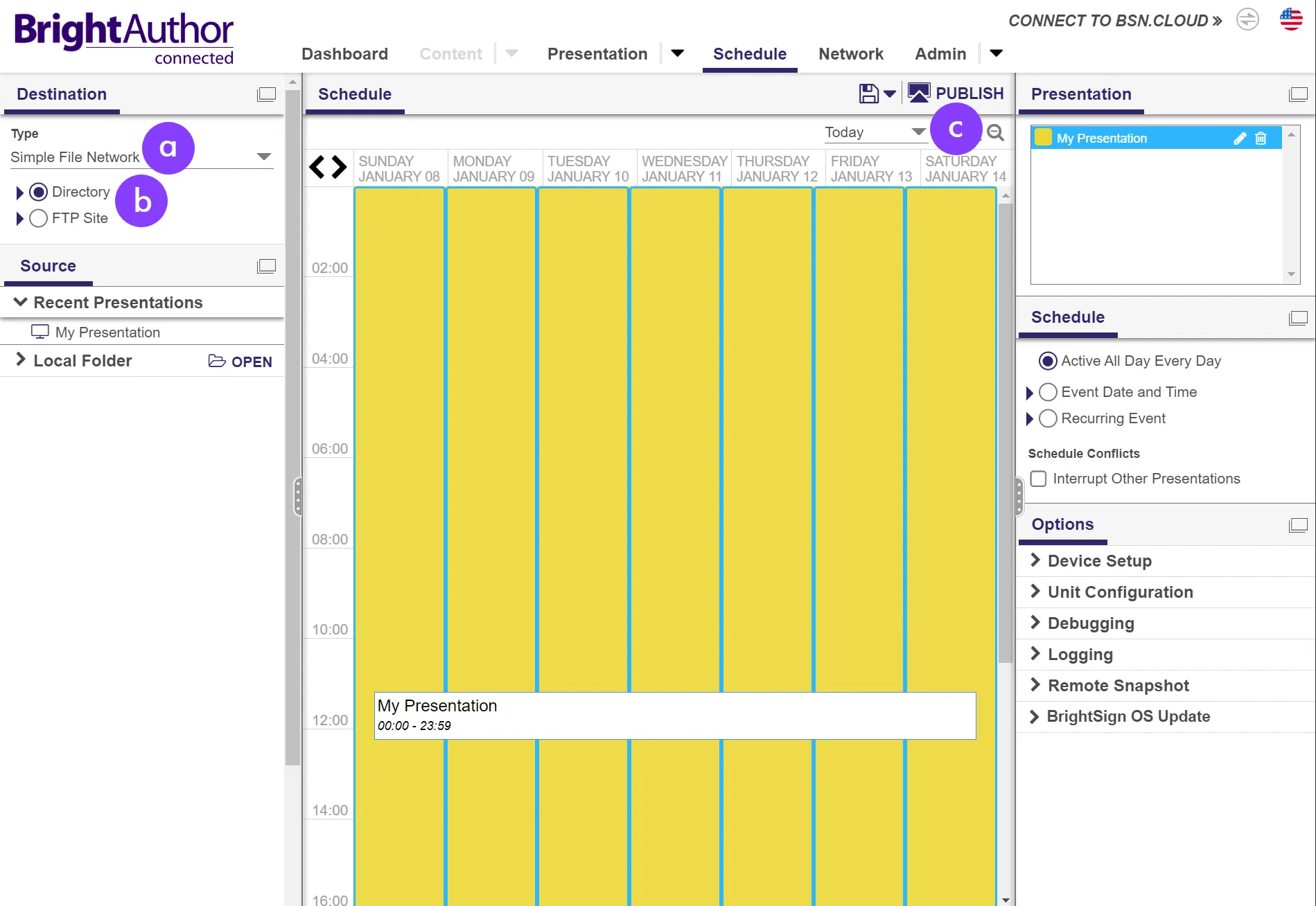Click CONNECT TO BSN.CLOUD link
Screen dimensions: 1316x906
[1115, 21]
